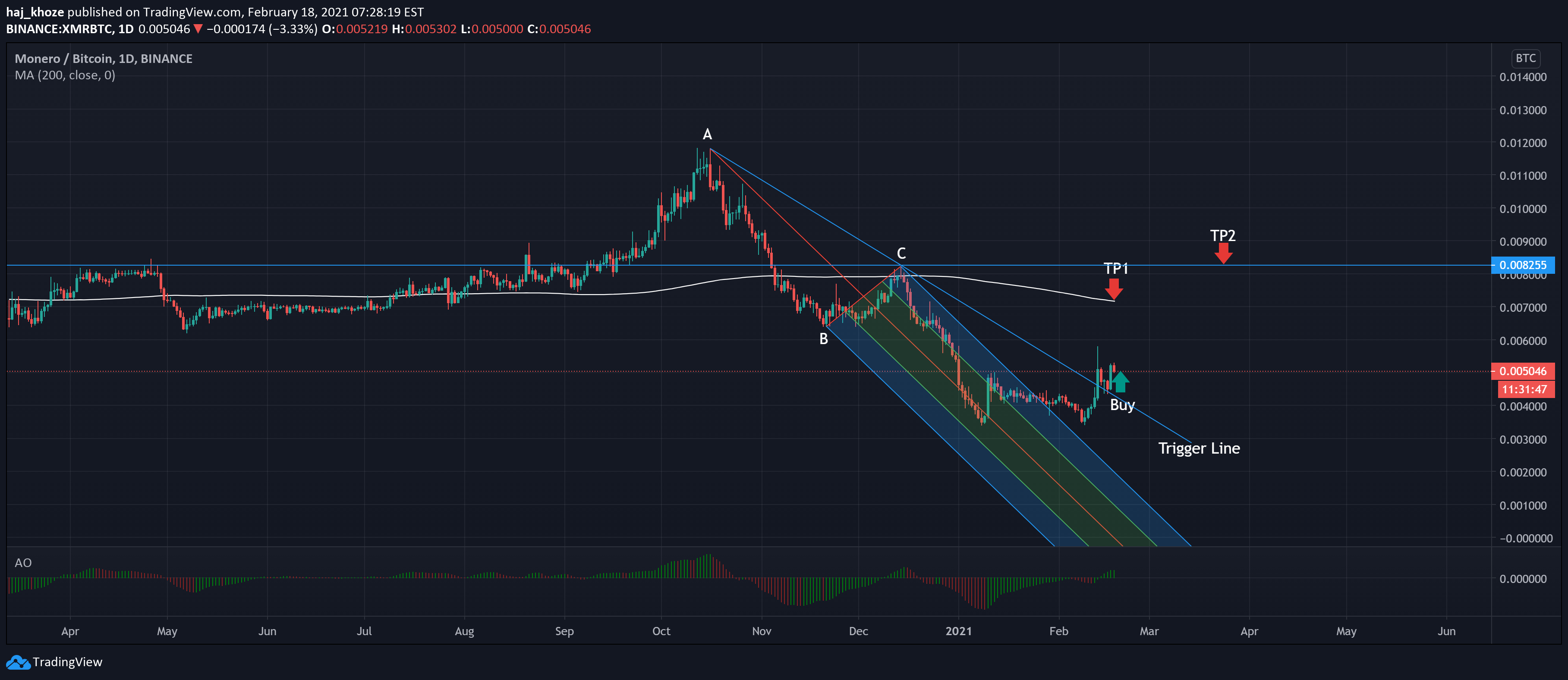This screenshot has width=1568, height=680.
Task: Select the red 0.005046 current price label
Action: coord(1522,371)
